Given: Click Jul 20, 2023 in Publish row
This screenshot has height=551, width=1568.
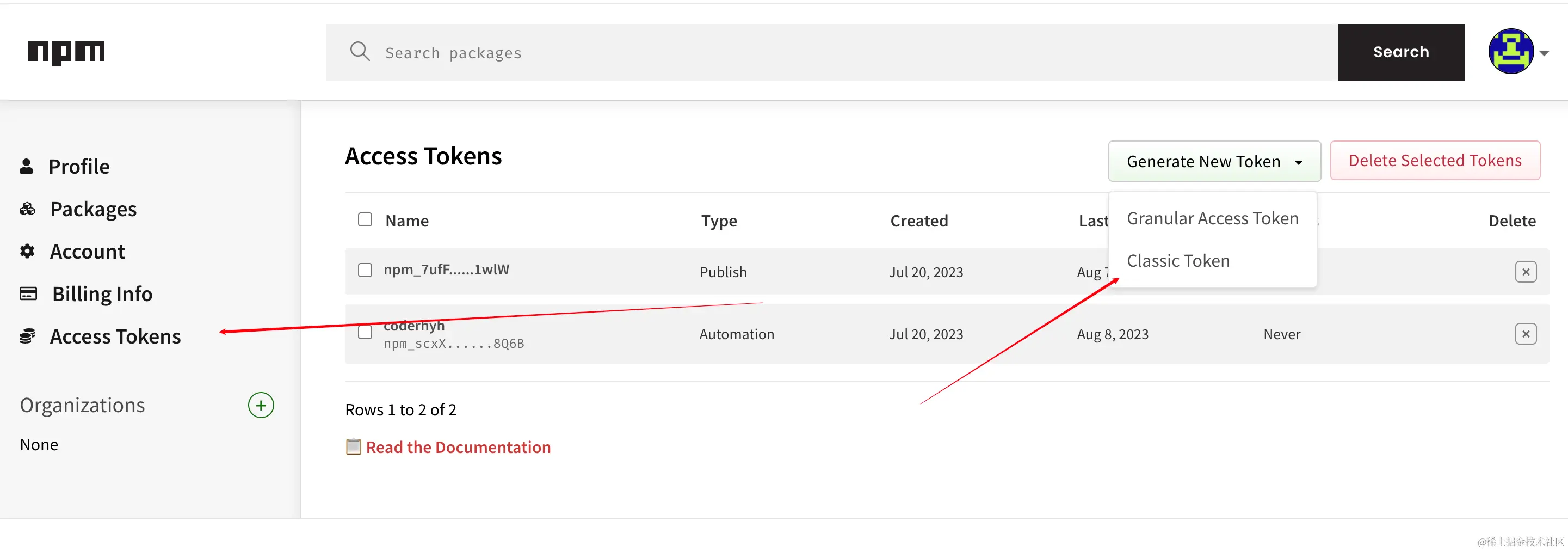Looking at the screenshot, I should pos(925,272).
